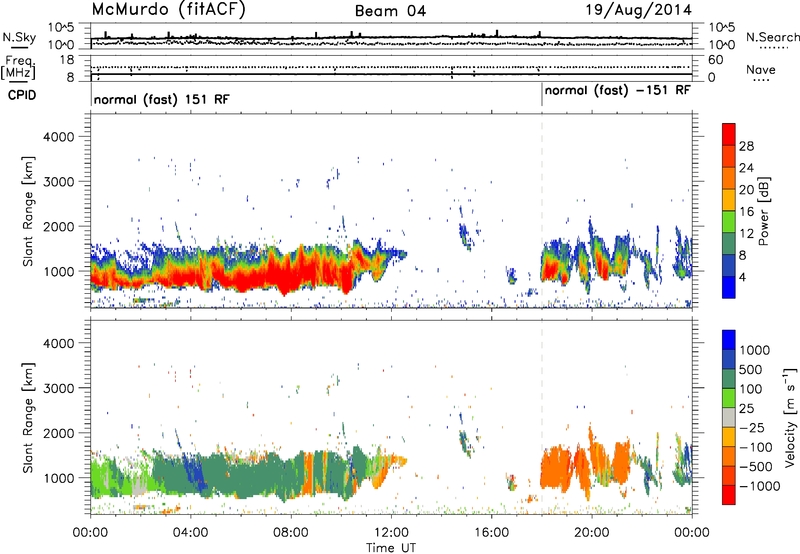Click the '60' Nave axis tick
The image size is (800, 554).
tap(715, 60)
